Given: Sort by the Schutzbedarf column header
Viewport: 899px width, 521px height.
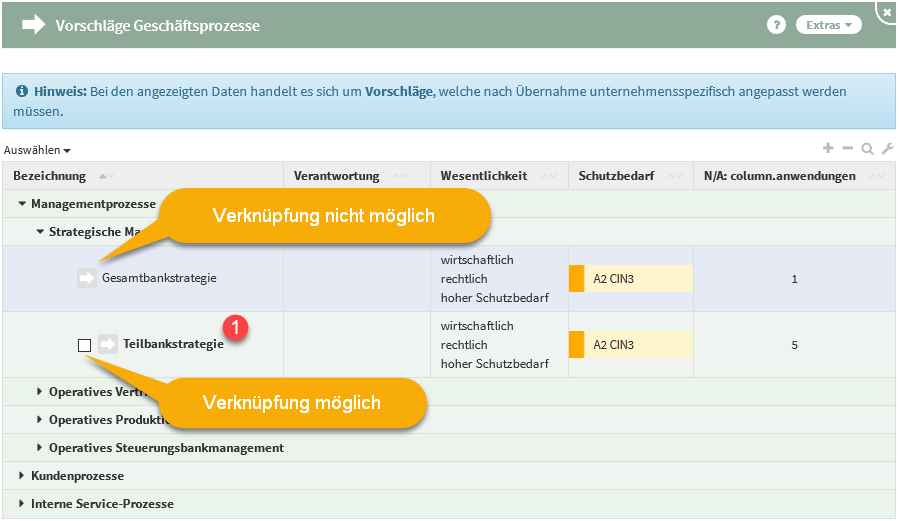Looking at the screenshot, I should (x=615, y=176).
